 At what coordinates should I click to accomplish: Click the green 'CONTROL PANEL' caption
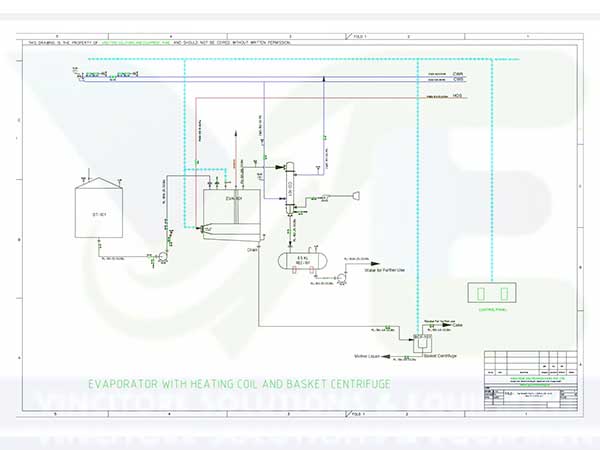point(493,310)
